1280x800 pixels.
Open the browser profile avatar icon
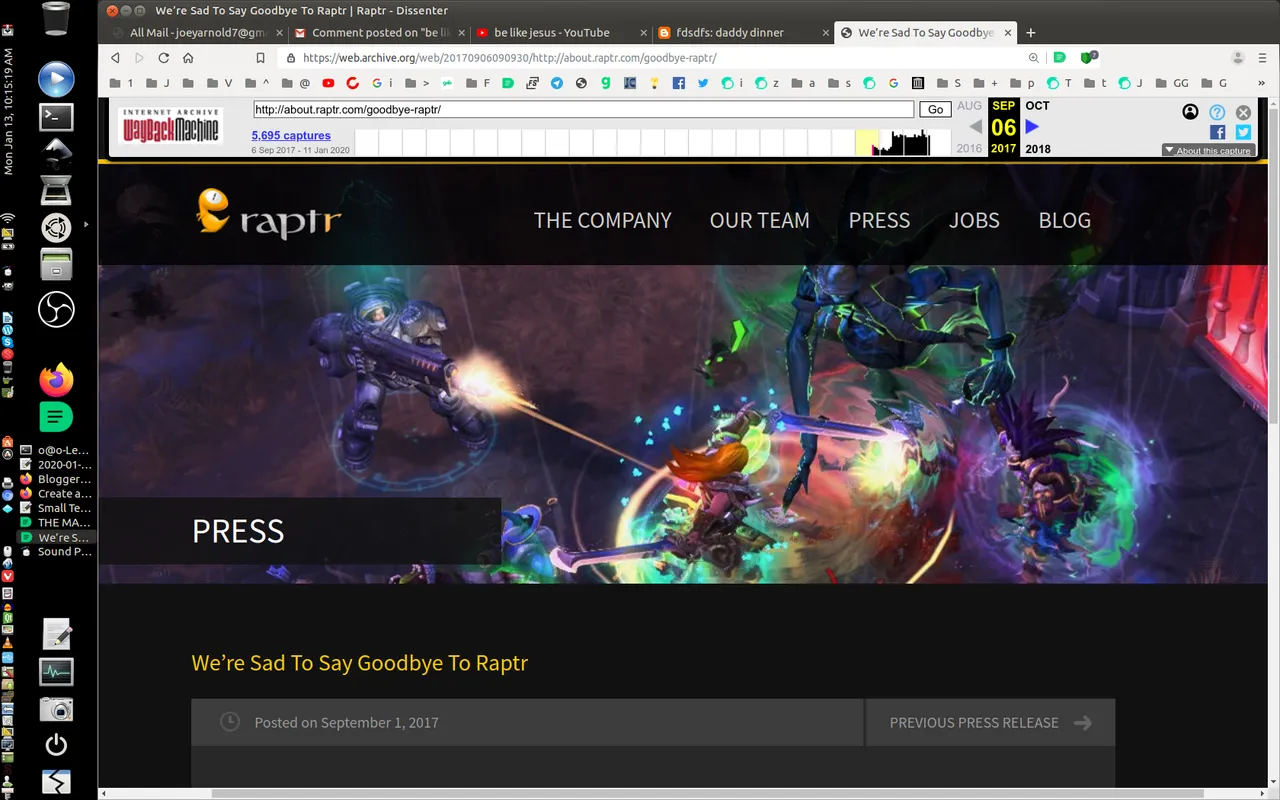pos(1238,58)
